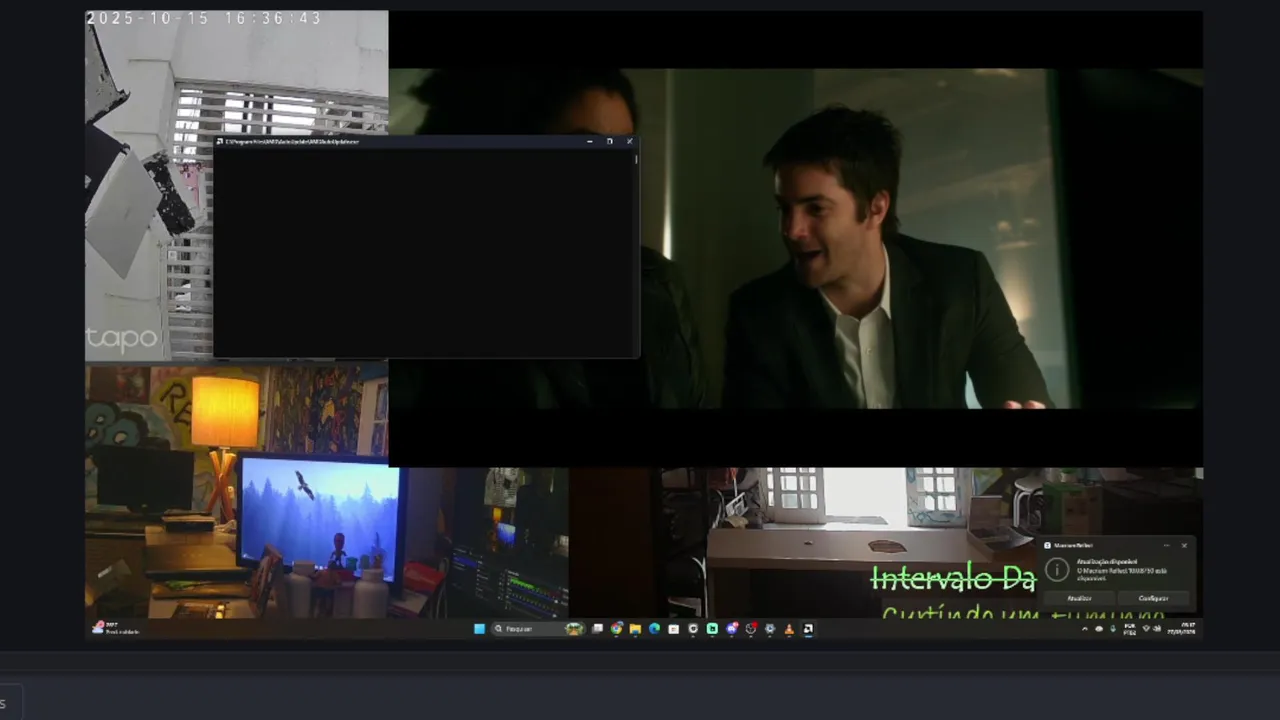Open volume control in the tray
The image size is (1280, 720).
click(1157, 629)
